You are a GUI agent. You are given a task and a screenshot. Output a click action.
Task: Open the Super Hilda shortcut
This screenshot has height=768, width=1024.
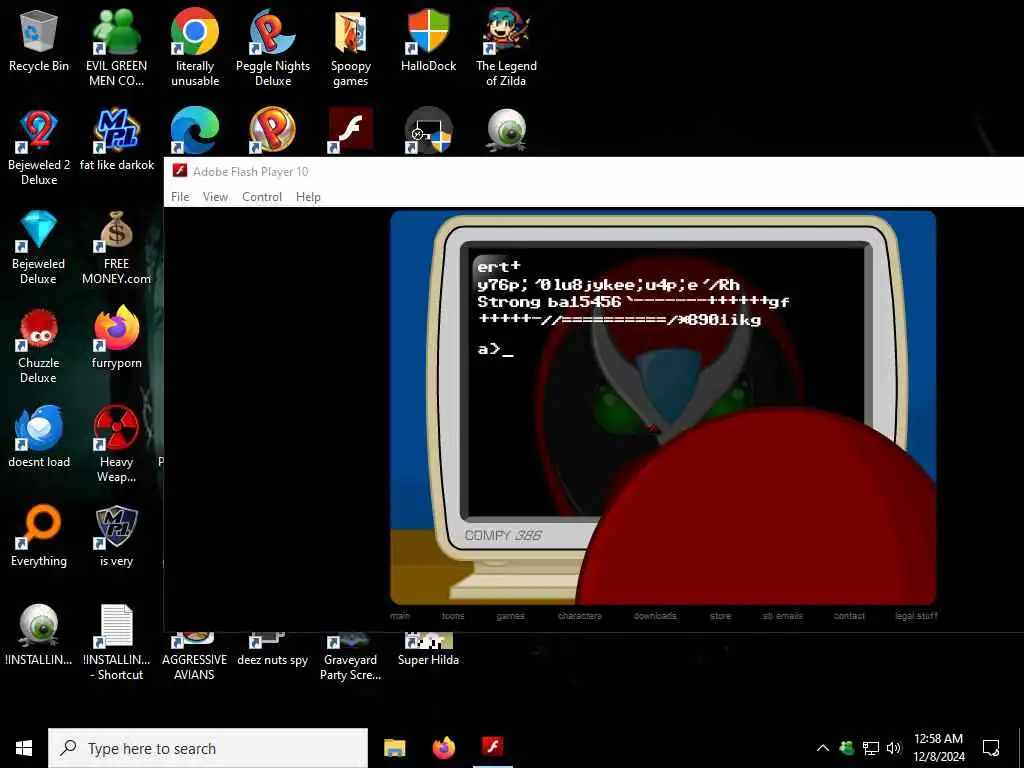point(428,650)
